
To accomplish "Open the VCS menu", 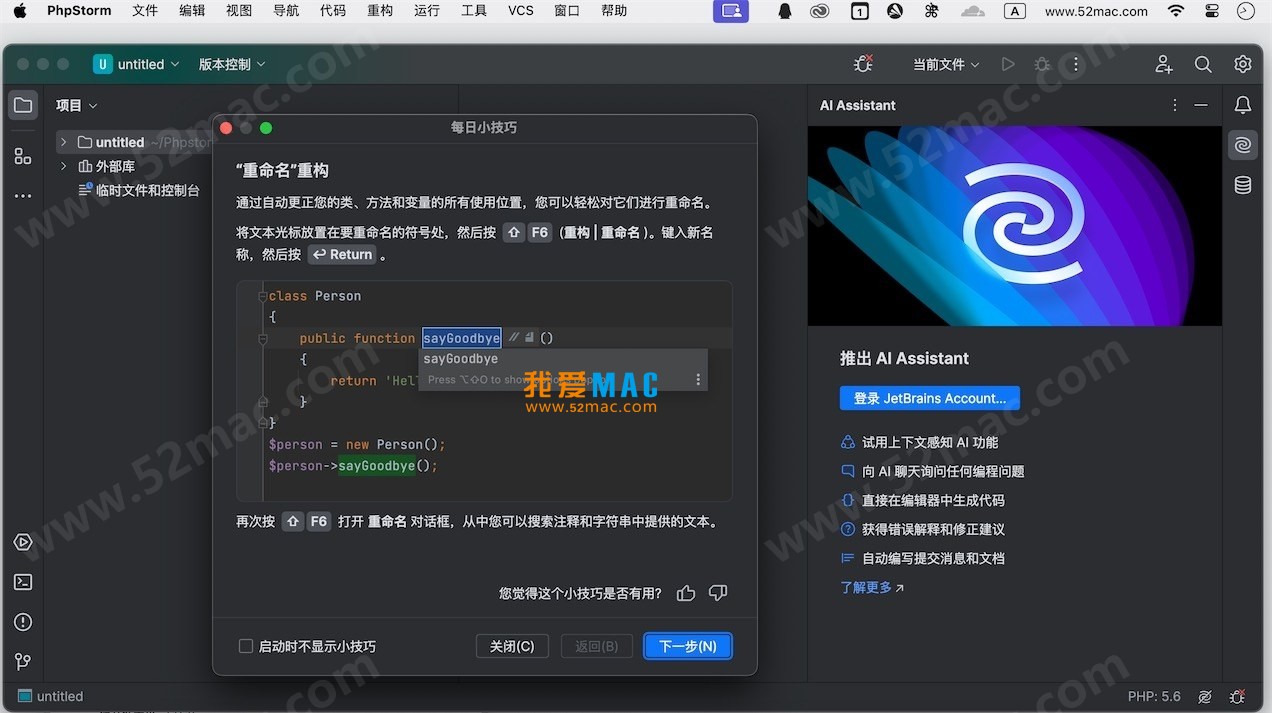I will (521, 11).
